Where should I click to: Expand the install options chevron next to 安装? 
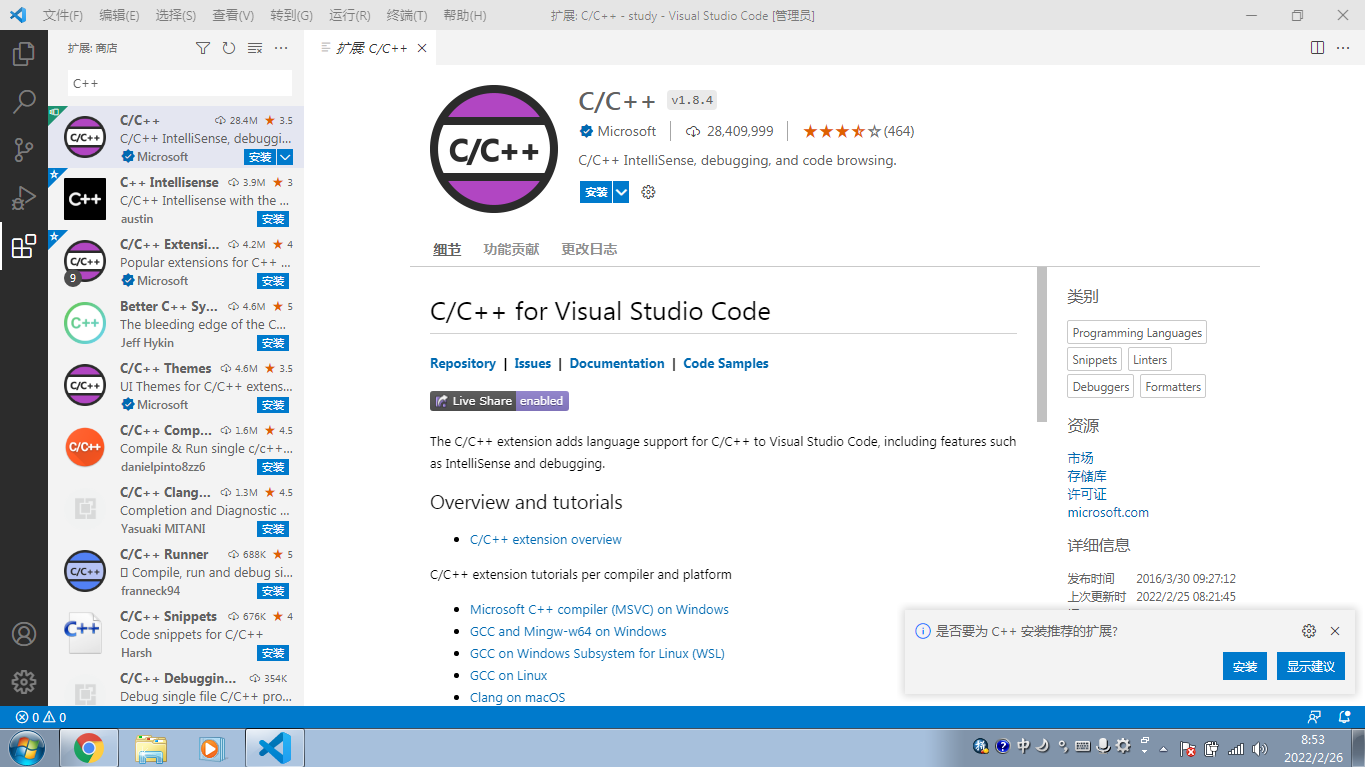click(x=621, y=191)
